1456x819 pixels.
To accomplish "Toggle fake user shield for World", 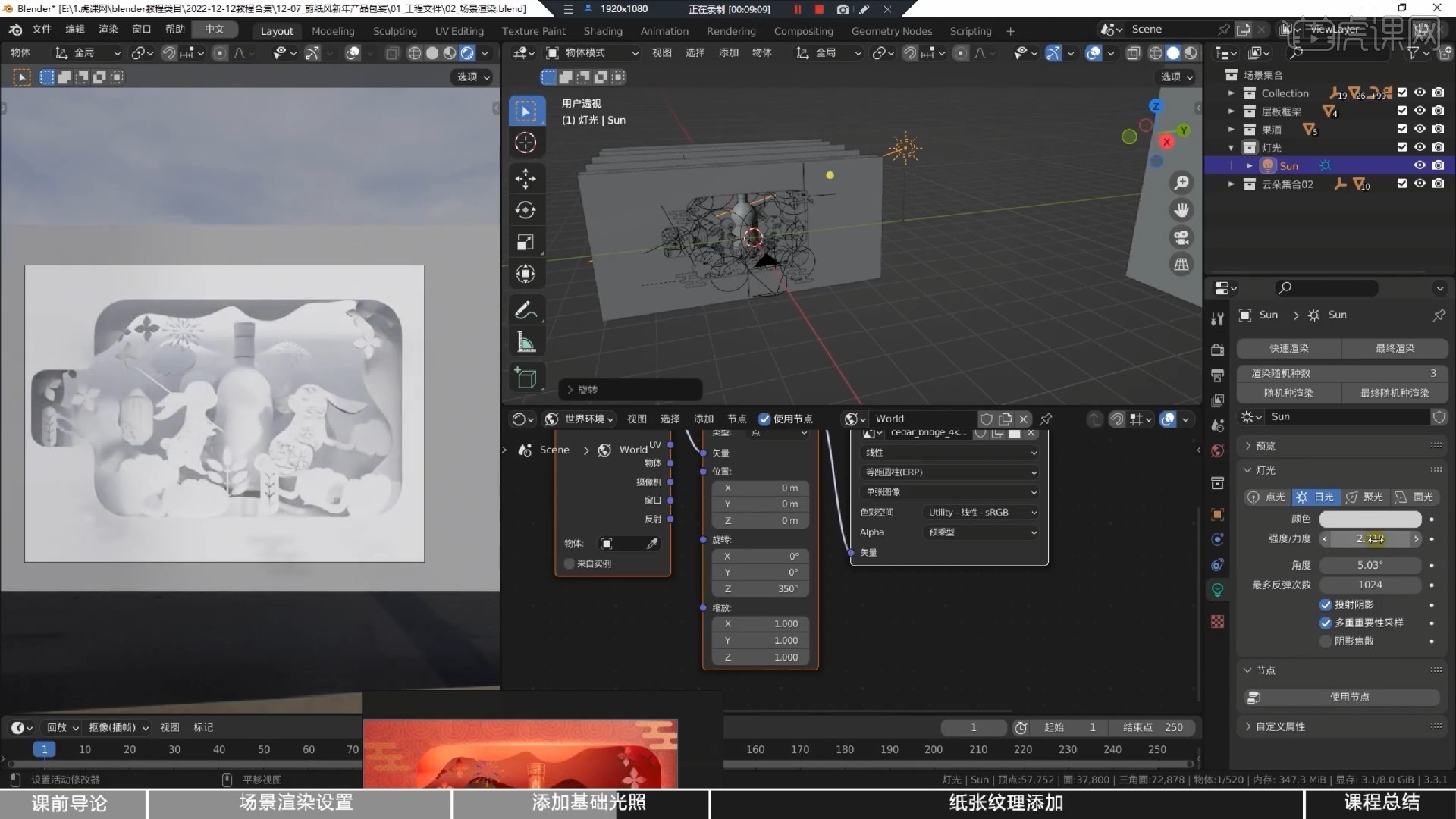I will [986, 419].
